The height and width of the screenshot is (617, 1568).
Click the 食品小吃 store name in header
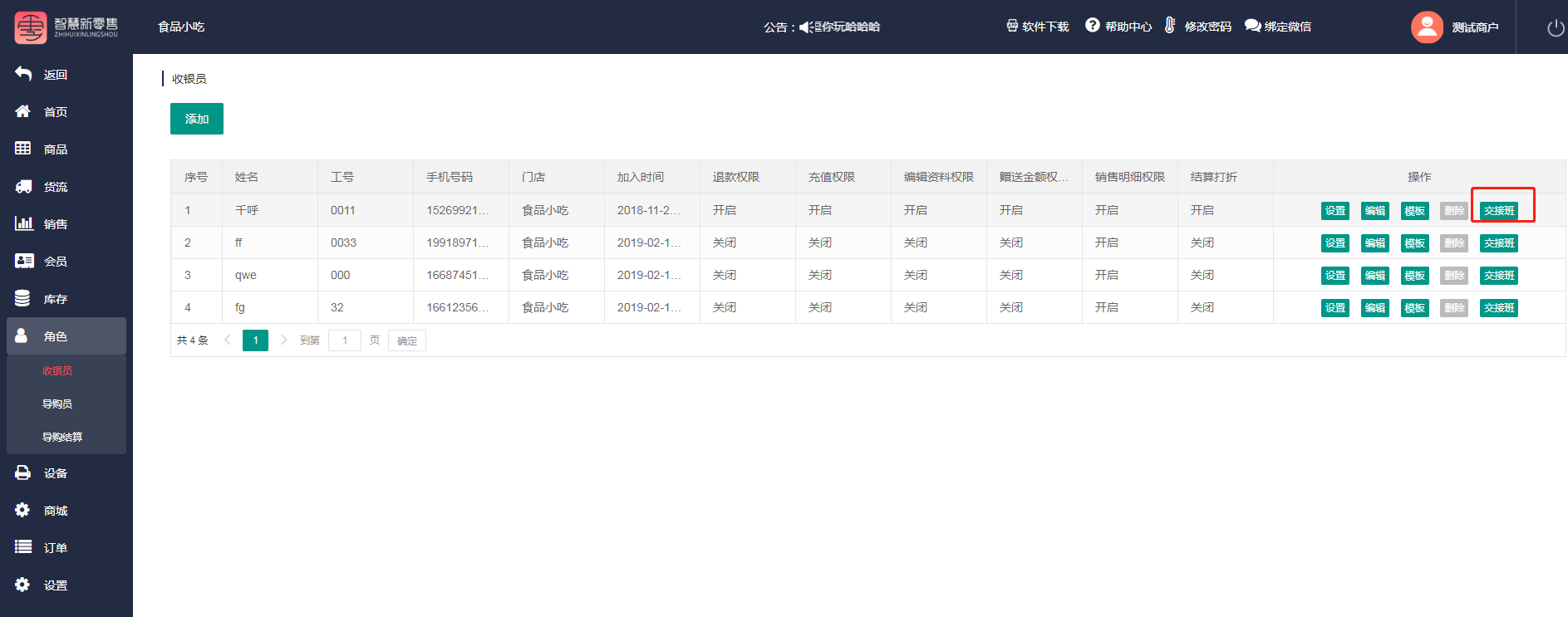pos(181,27)
